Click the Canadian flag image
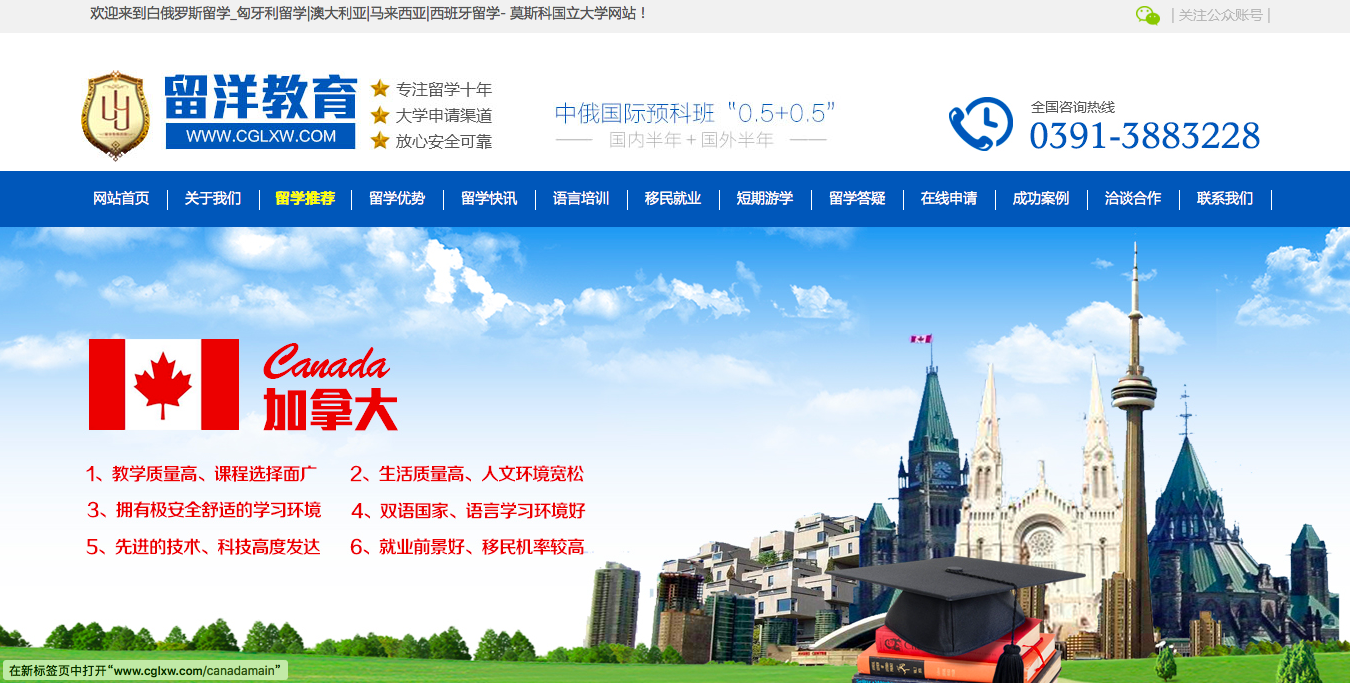Viewport: 1350px width, 683px height. 164,385
